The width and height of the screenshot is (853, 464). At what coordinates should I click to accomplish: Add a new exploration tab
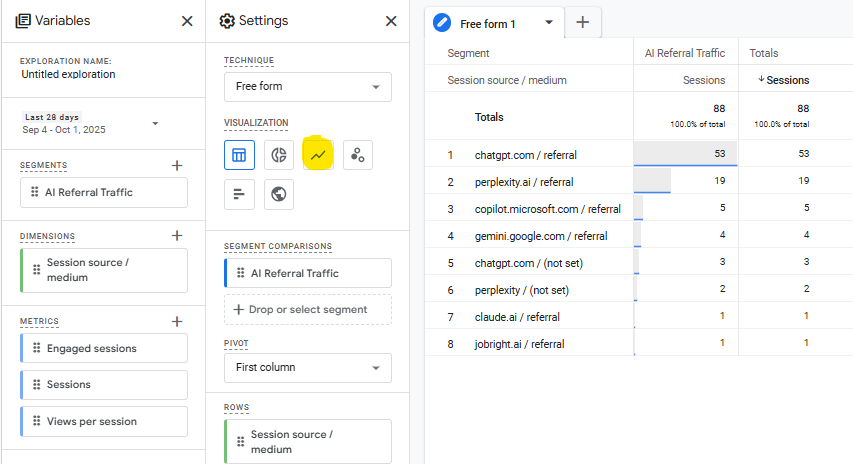click(x=582, y=23)
